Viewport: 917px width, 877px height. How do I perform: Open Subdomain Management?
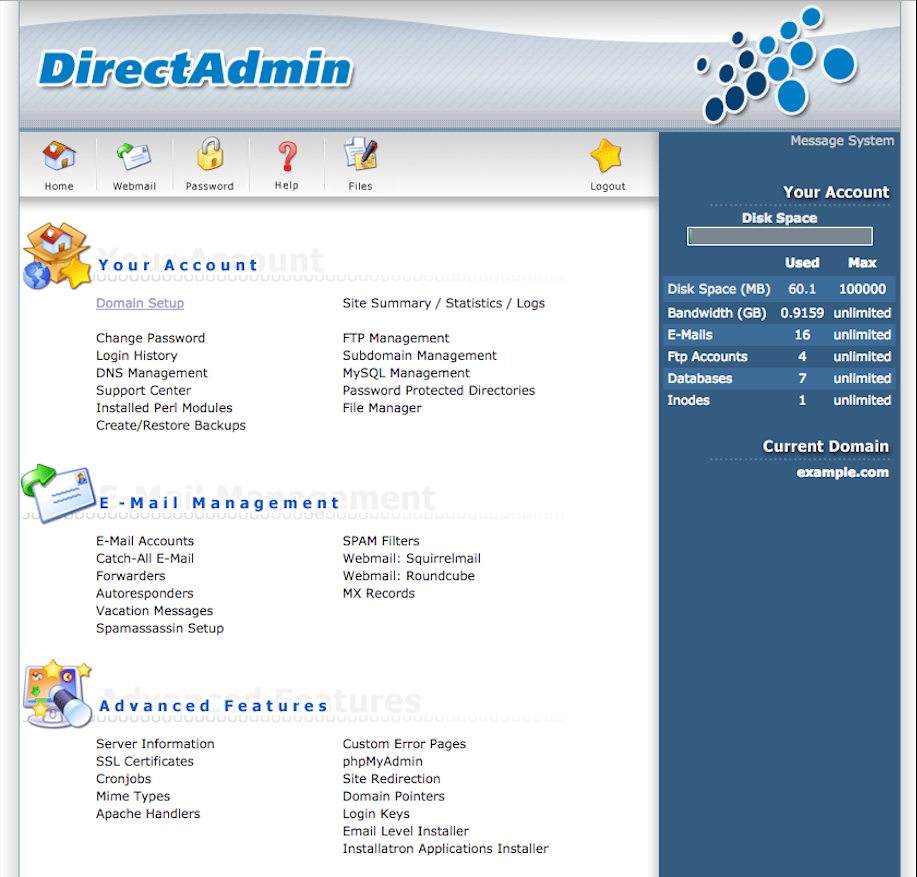click(x=419, y=355)
